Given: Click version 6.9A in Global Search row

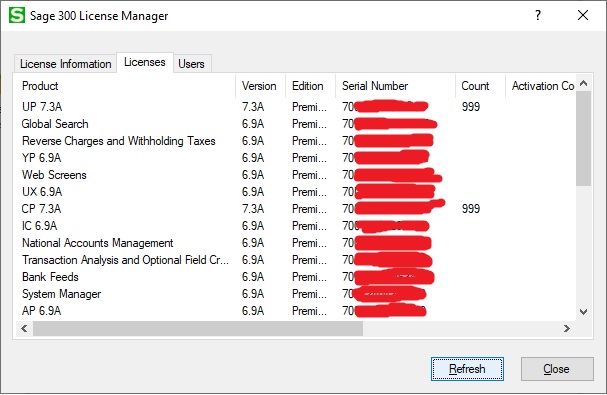Looking at the screenshot, I should click(253, 124).
